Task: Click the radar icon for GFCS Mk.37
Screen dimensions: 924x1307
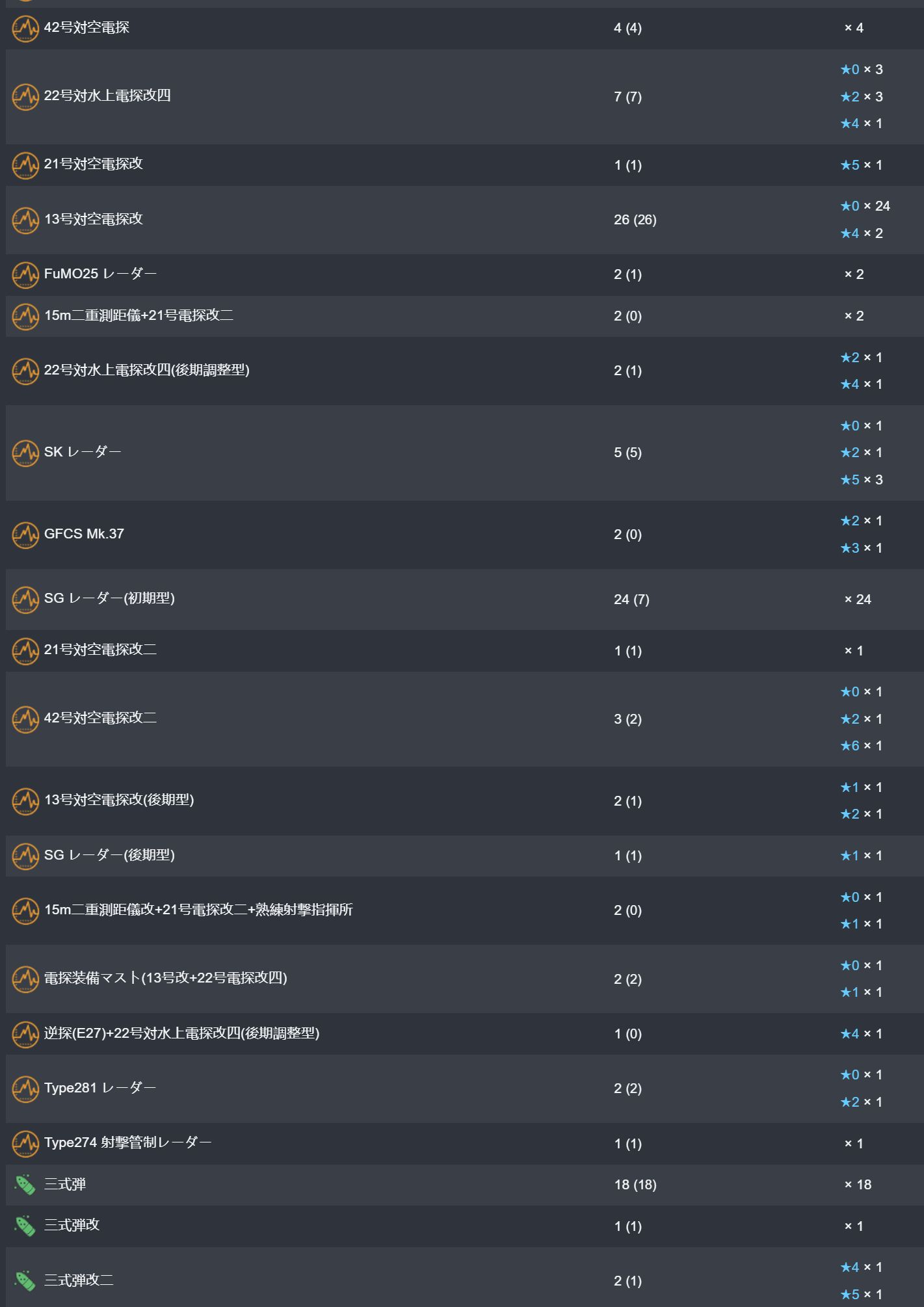Action: pos(25,535)
